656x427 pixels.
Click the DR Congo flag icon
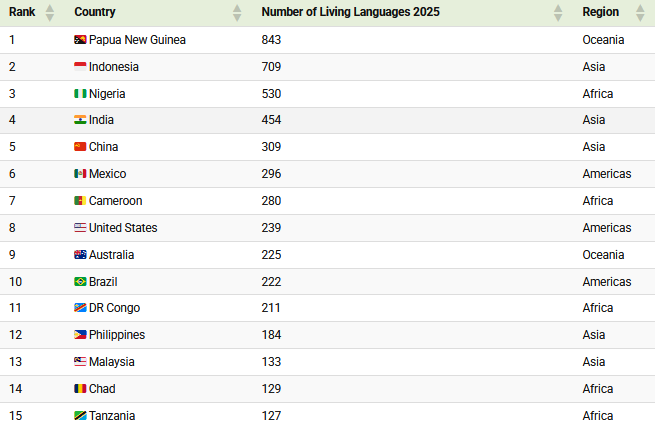(80, 308)
